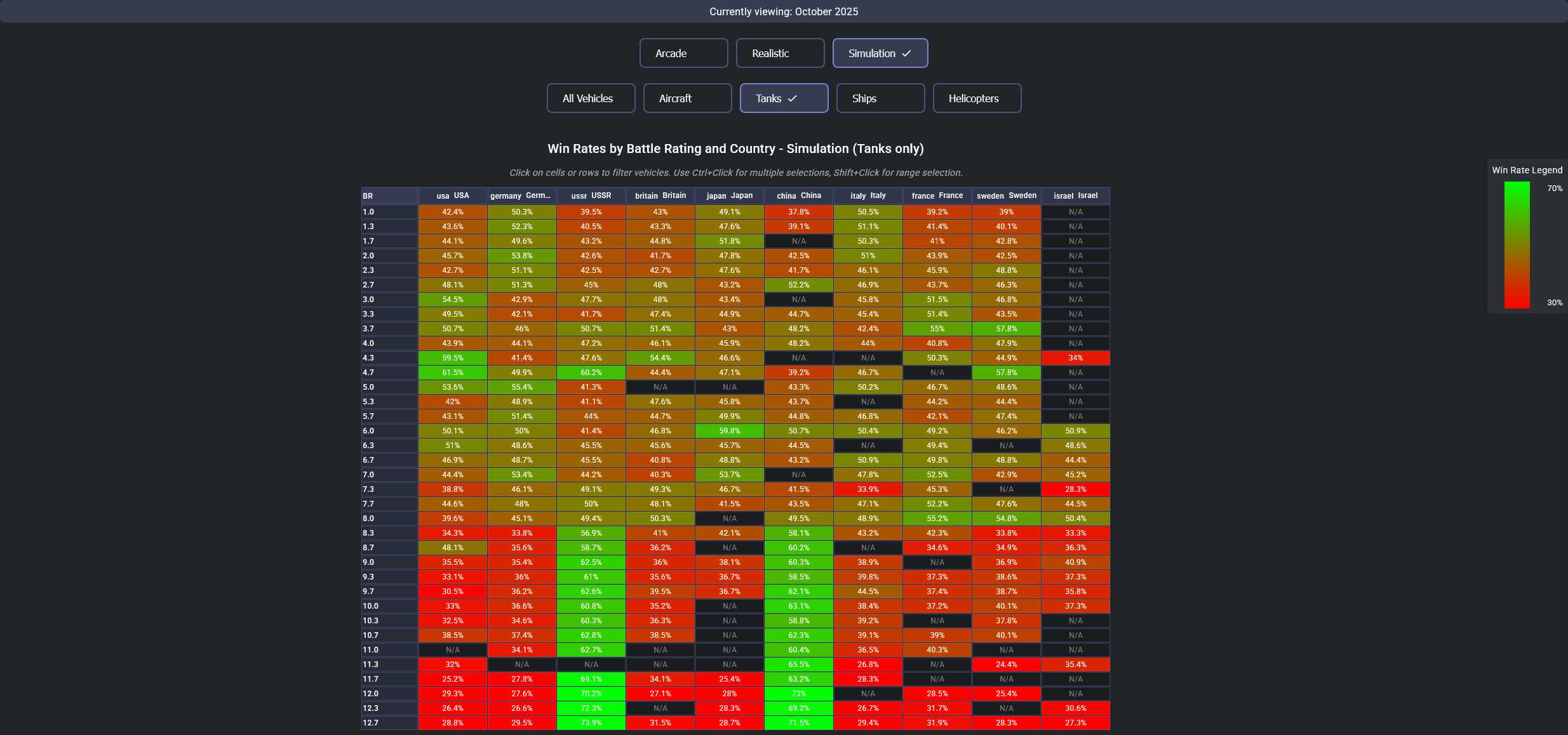Click the Israel column header flag
Viewport: 1568px width, 735px height.
(x=1063, y=196)
